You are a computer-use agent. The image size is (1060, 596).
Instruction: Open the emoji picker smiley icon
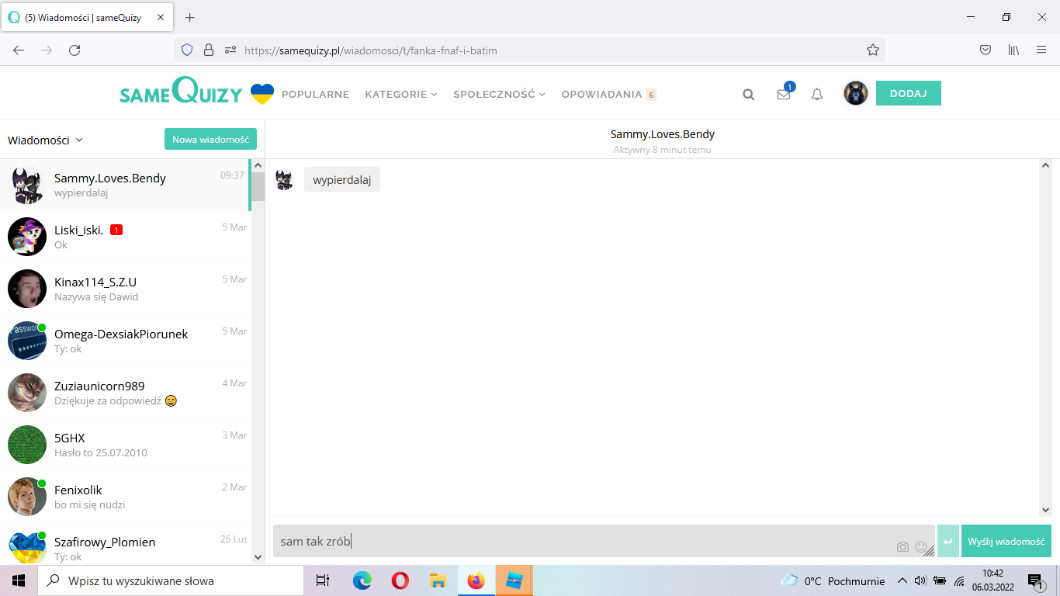(x=921, y=547)
